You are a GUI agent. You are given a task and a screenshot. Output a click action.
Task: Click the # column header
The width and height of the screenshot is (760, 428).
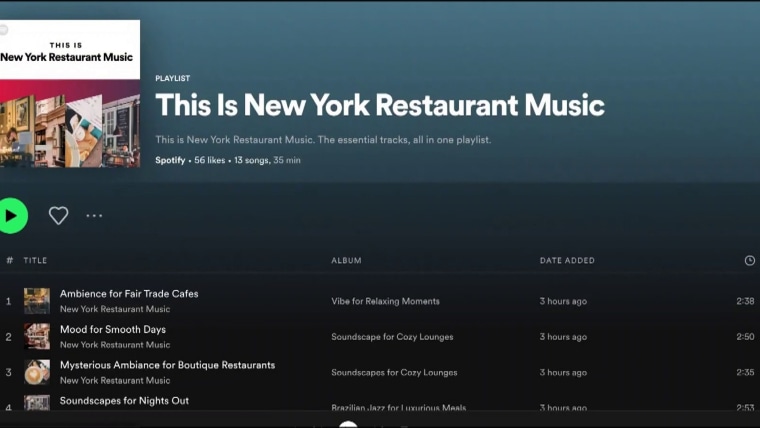point(9,261)
